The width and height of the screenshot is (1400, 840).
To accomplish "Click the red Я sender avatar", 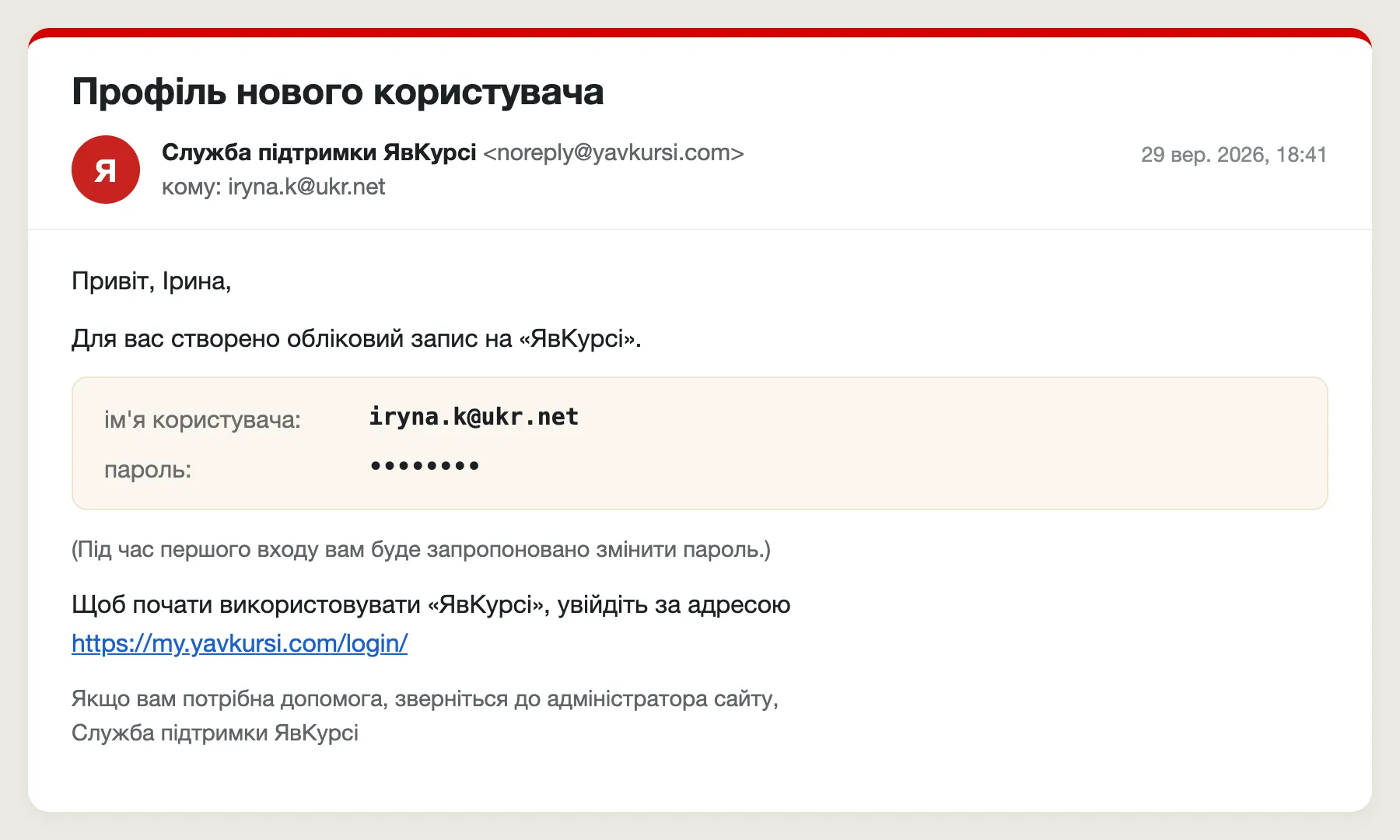I will click(106, 170).
